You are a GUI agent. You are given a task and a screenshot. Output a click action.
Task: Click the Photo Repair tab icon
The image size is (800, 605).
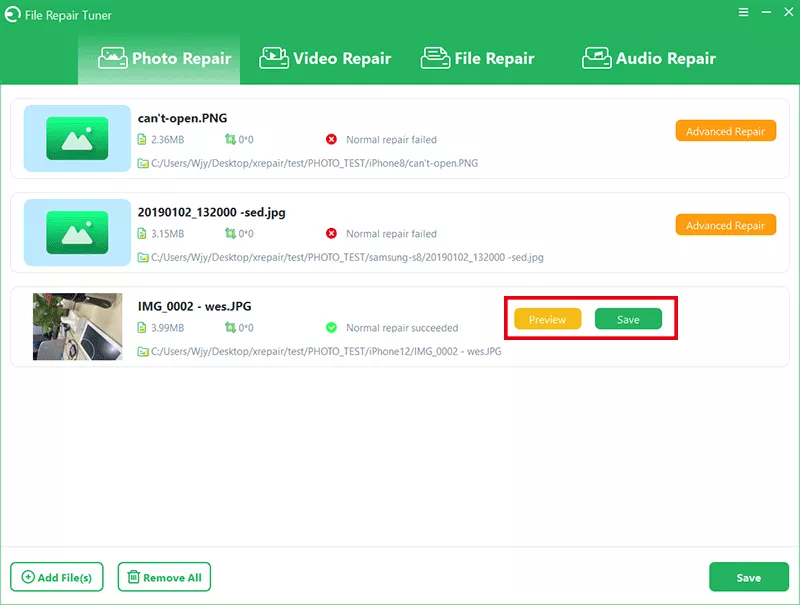coord(112,58)
